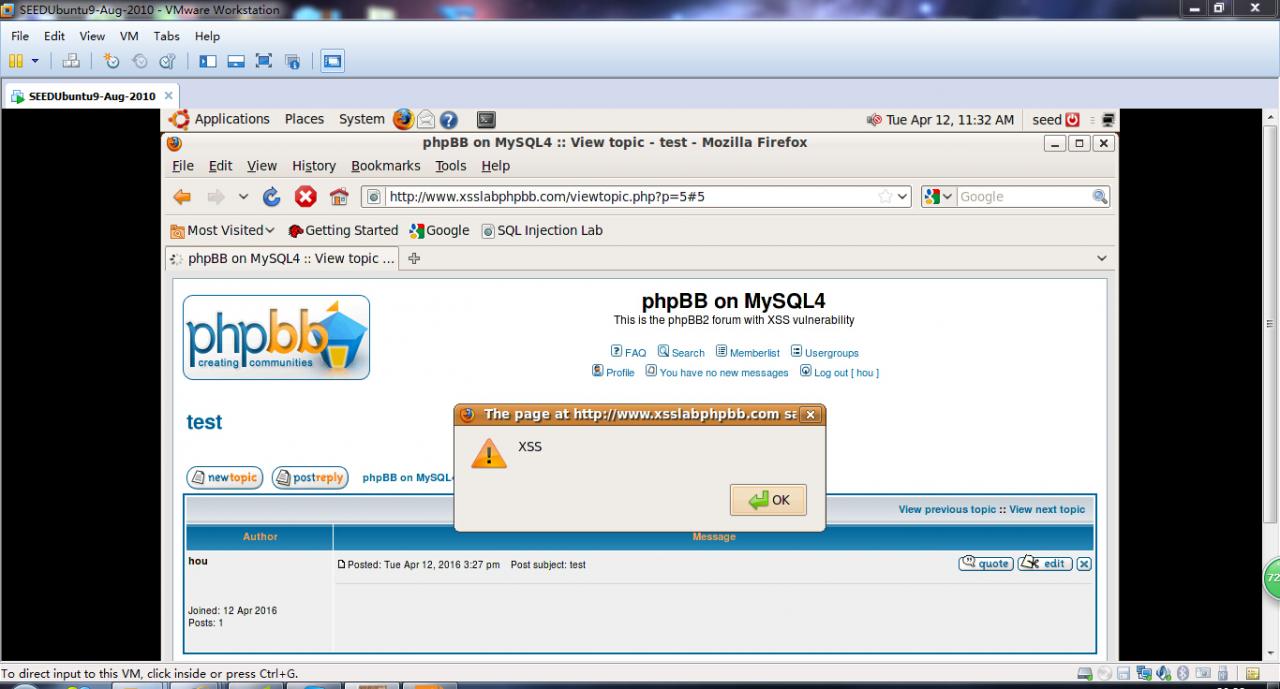Click the VMware pause (suspend) toolbar icon

click(16, 61)
